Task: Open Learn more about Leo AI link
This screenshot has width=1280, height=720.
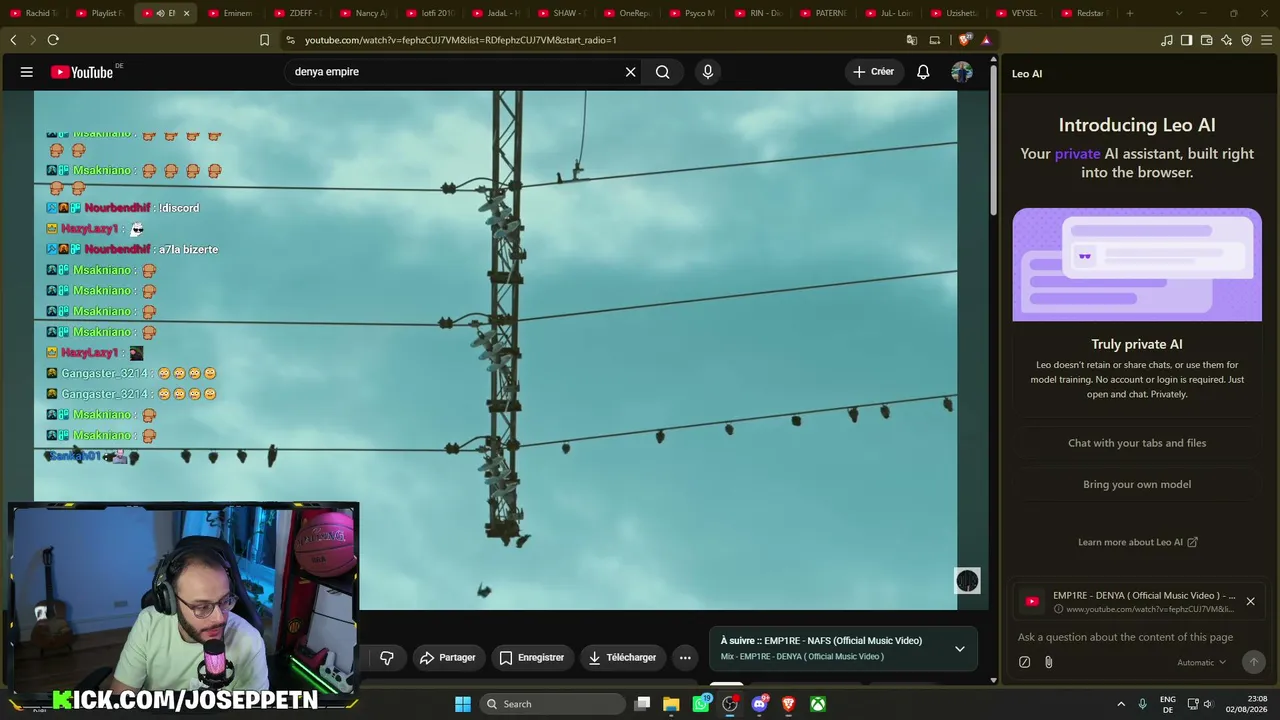Action: pyautogui.click(x=1137, y=542)
